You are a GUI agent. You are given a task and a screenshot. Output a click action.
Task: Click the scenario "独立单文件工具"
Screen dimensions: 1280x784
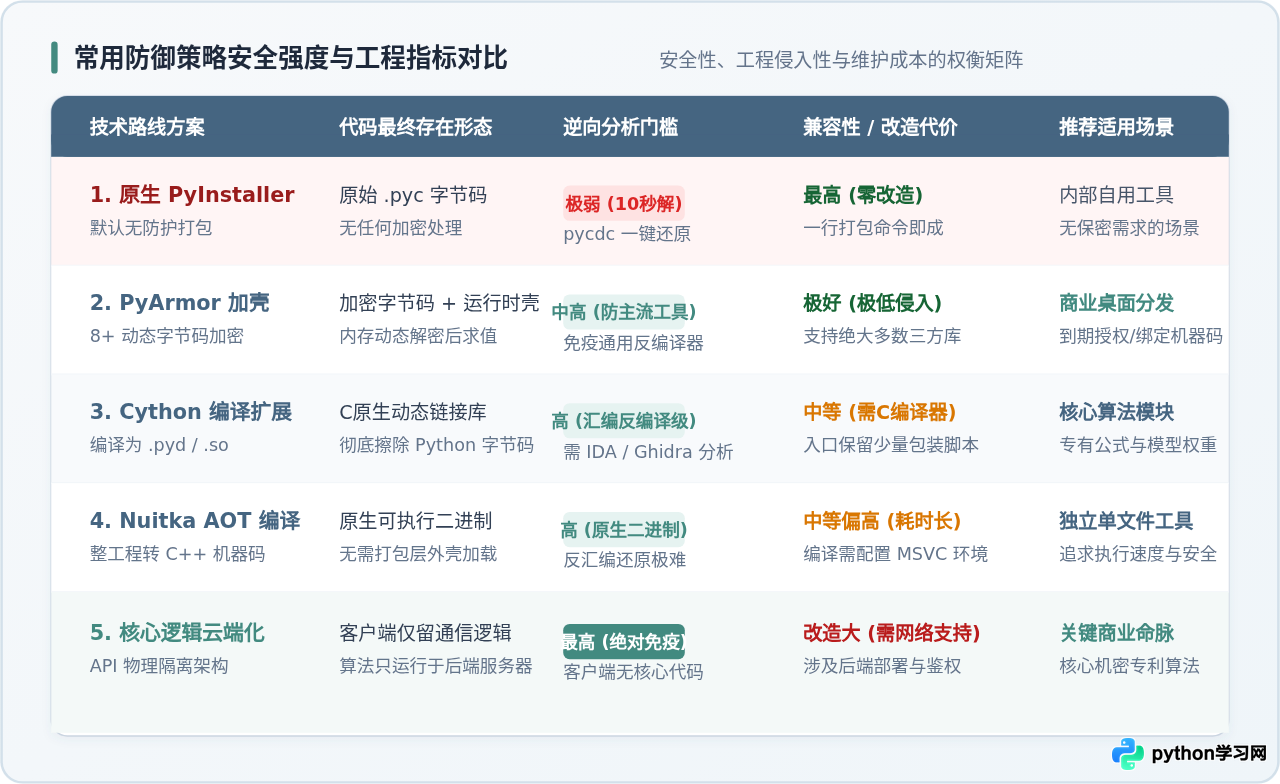click(1126, 521)
